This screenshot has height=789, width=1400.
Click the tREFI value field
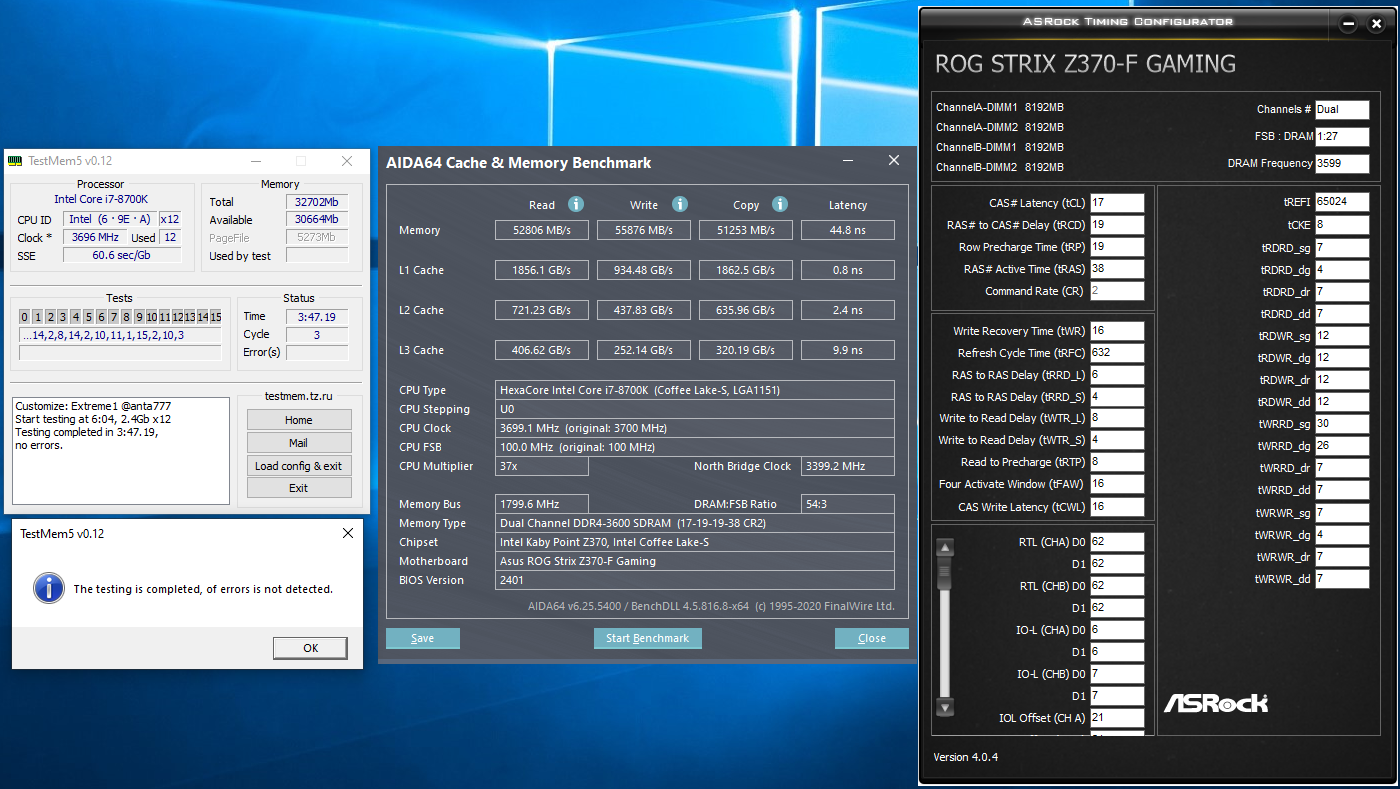click(1342, 202)
